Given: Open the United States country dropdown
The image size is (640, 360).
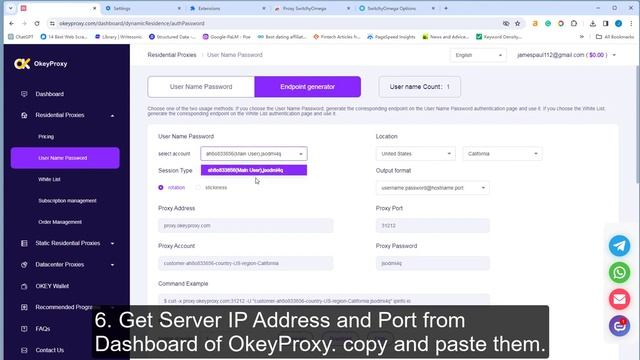Looking at the screenshot, I should (x=416, y=154).
